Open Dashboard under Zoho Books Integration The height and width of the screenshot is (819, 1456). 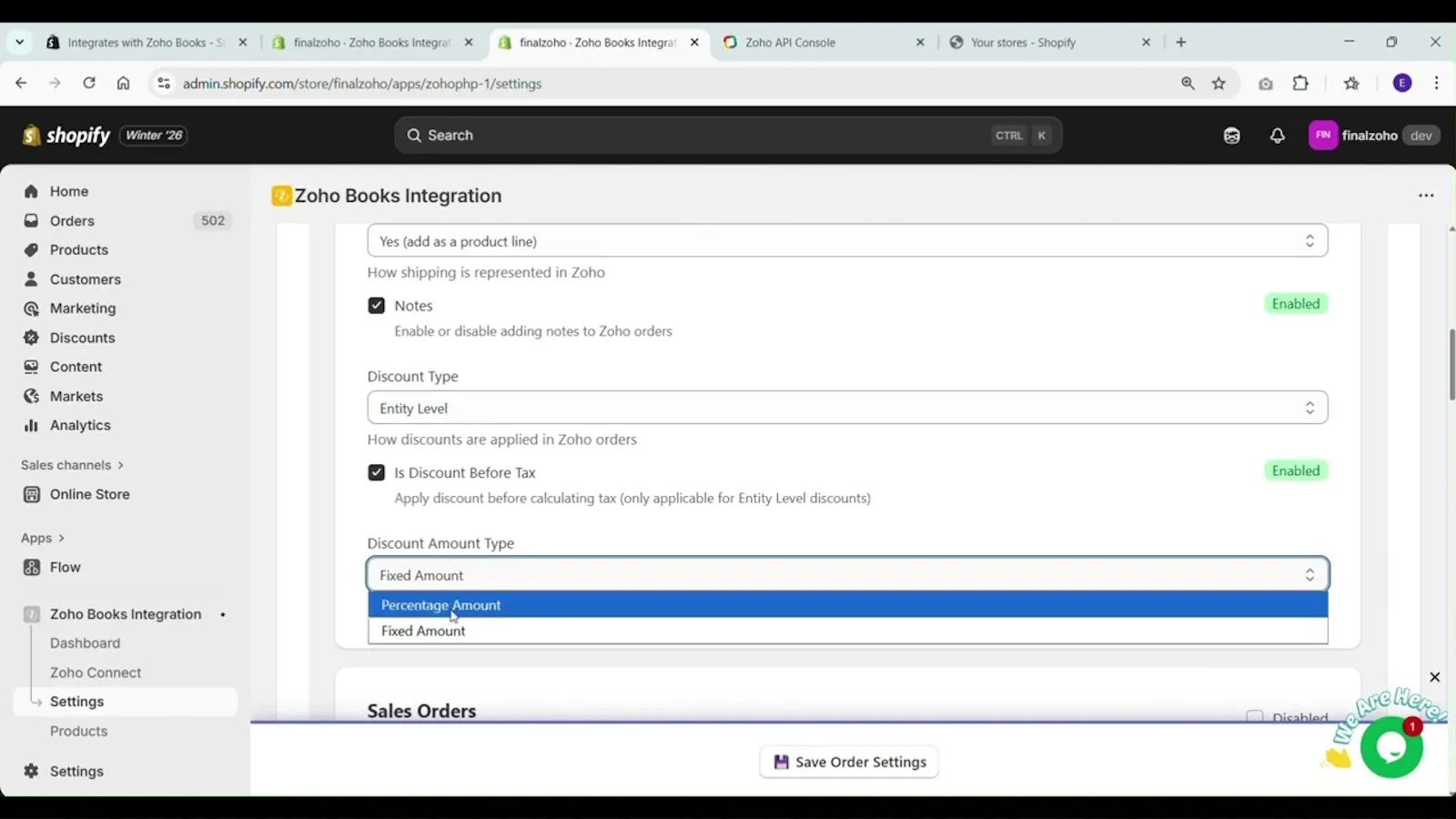85,642
